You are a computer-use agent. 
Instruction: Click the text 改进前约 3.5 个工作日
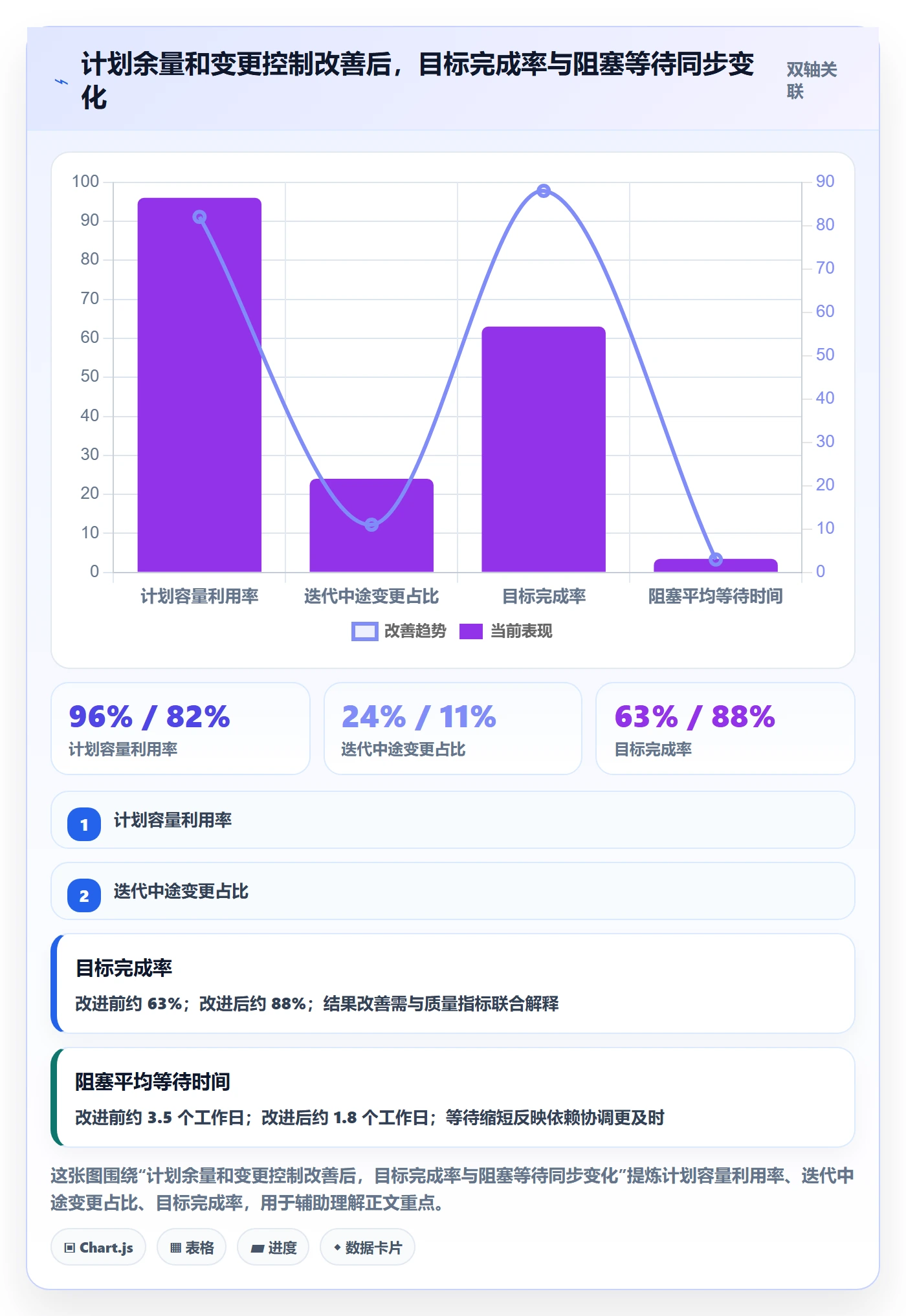point(159,1117)
